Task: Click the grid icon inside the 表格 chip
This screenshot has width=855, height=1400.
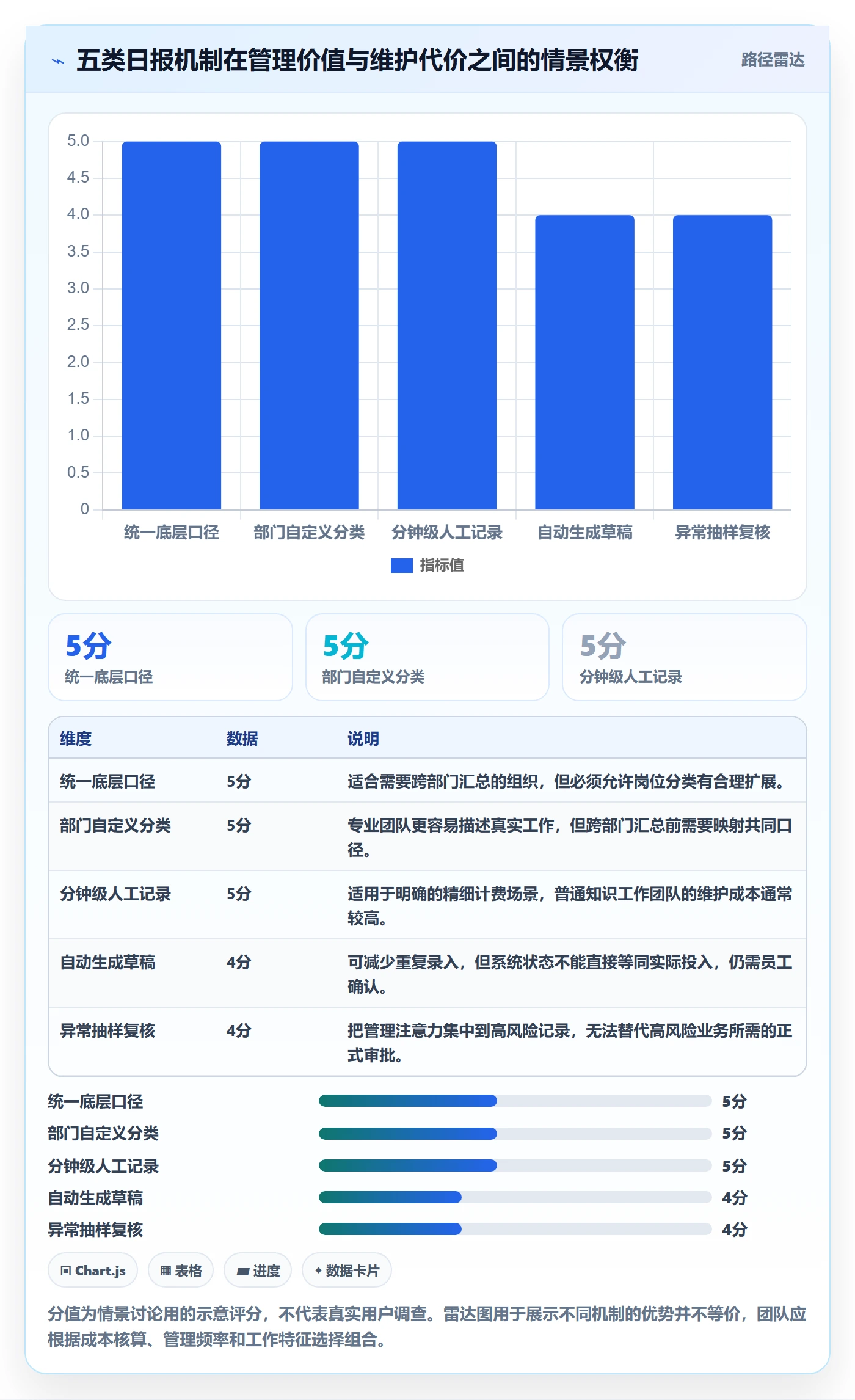Action: pyautogui.click(x=166, y=1271)
